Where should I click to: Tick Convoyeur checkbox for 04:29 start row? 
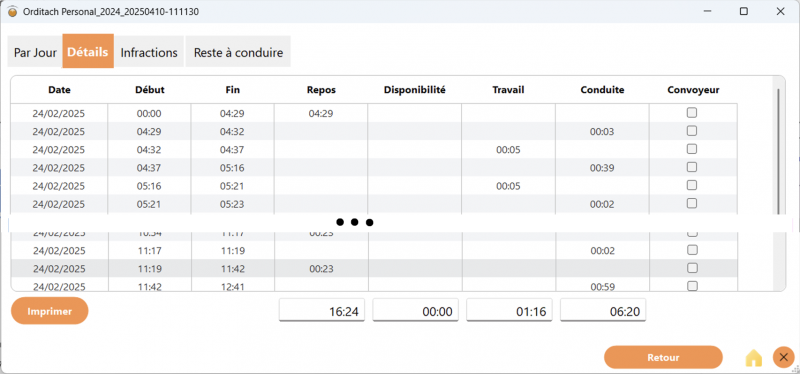(x=692, y=131)
